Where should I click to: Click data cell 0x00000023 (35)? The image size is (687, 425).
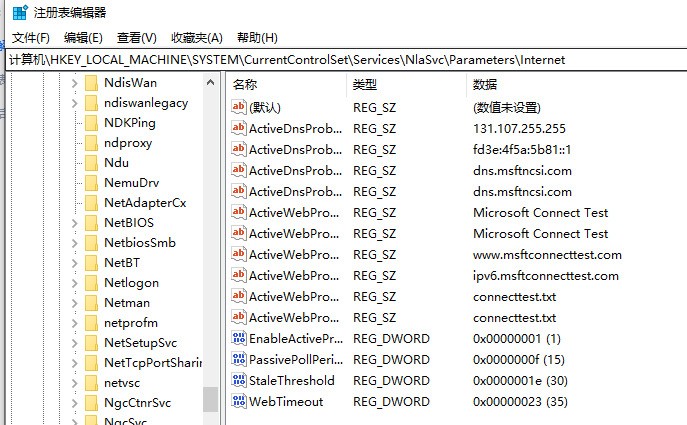[520, 401]
